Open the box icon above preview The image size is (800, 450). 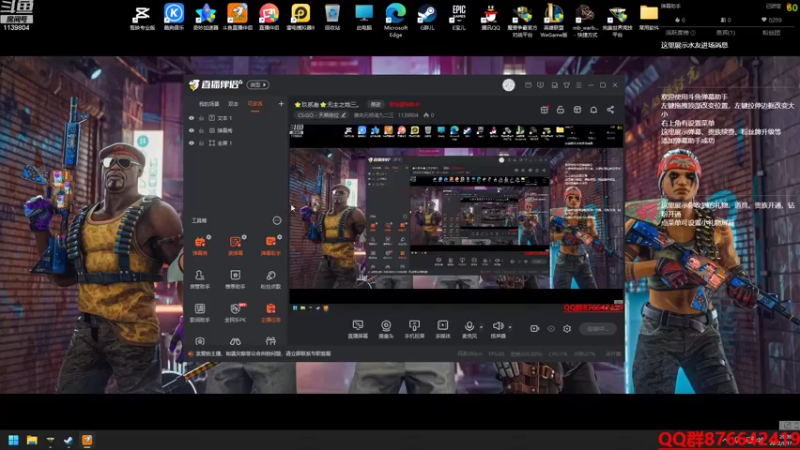[x=577, y=110]
